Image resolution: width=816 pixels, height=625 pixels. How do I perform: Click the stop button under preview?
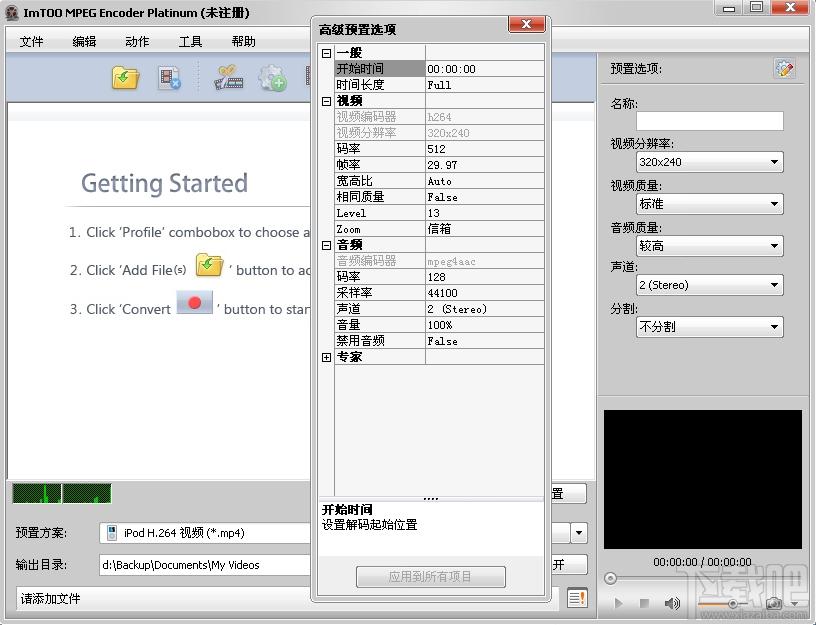point(644,603)
